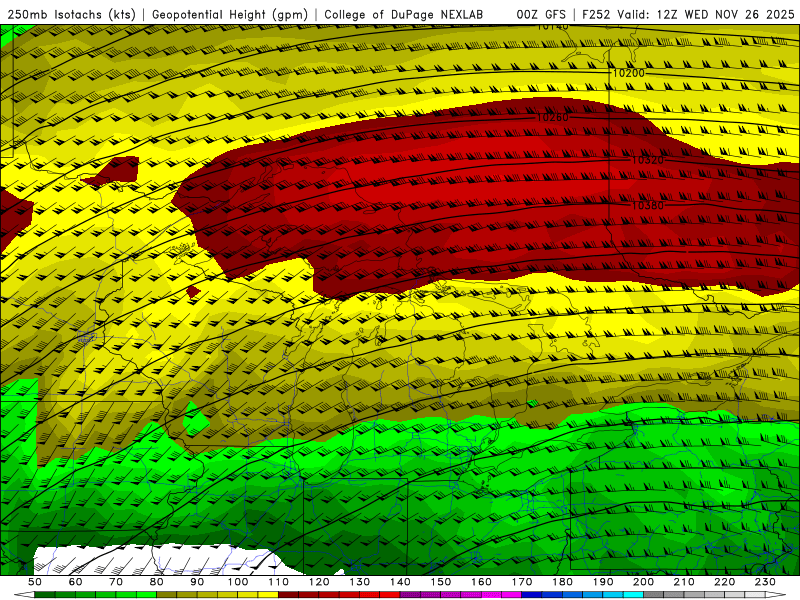Screen dimensions: 800x600
Task: Click the 140 value on the color scale
Action: point(400,582)
